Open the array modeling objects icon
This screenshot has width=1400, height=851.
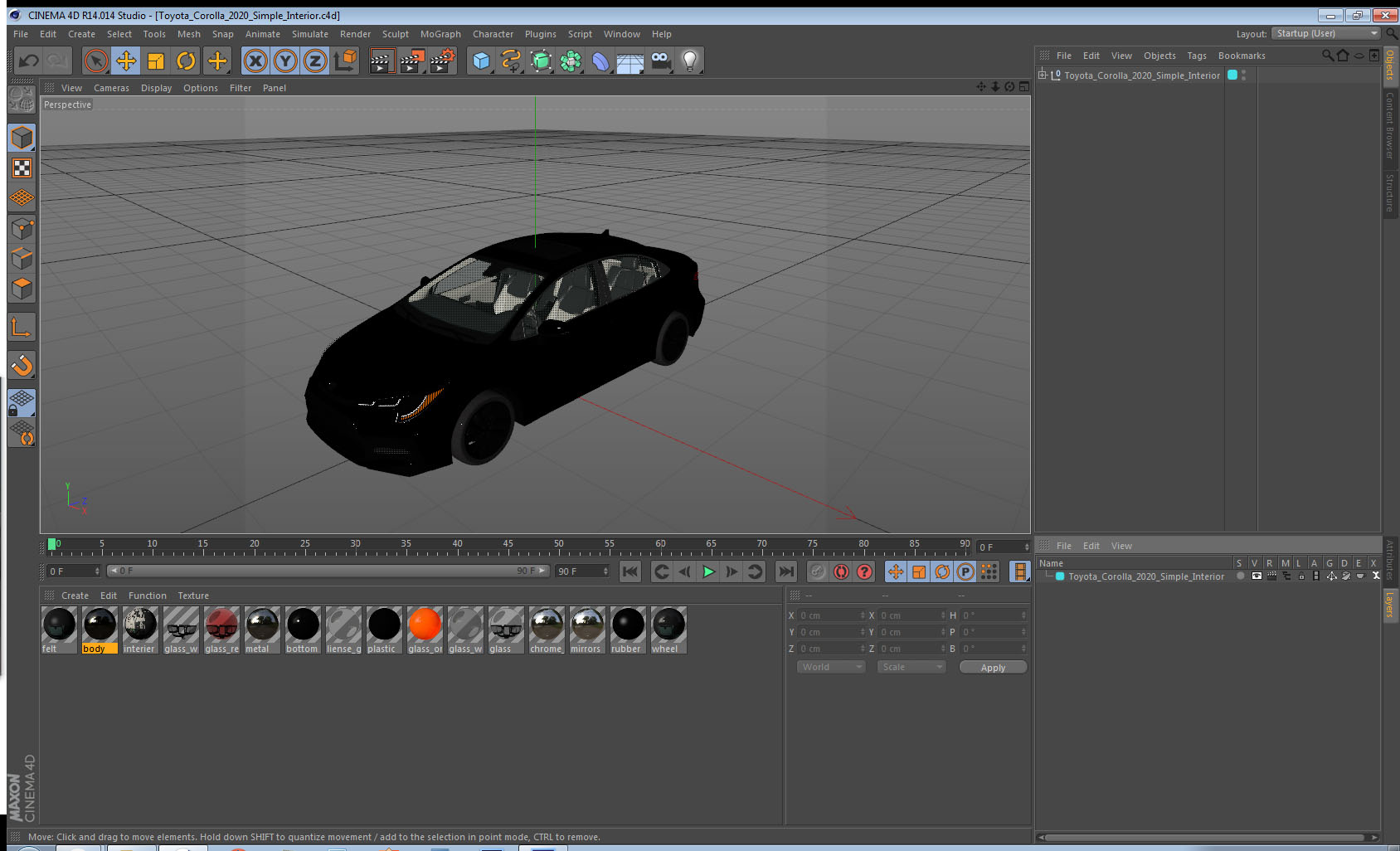(x=571, y=61)
